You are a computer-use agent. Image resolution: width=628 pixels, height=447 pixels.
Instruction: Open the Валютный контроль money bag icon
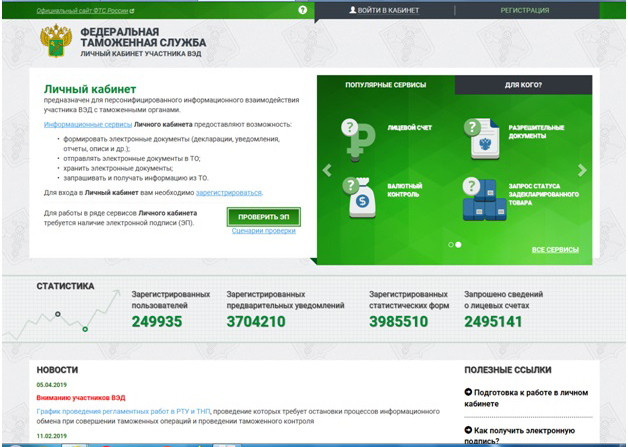pos(360,197)
